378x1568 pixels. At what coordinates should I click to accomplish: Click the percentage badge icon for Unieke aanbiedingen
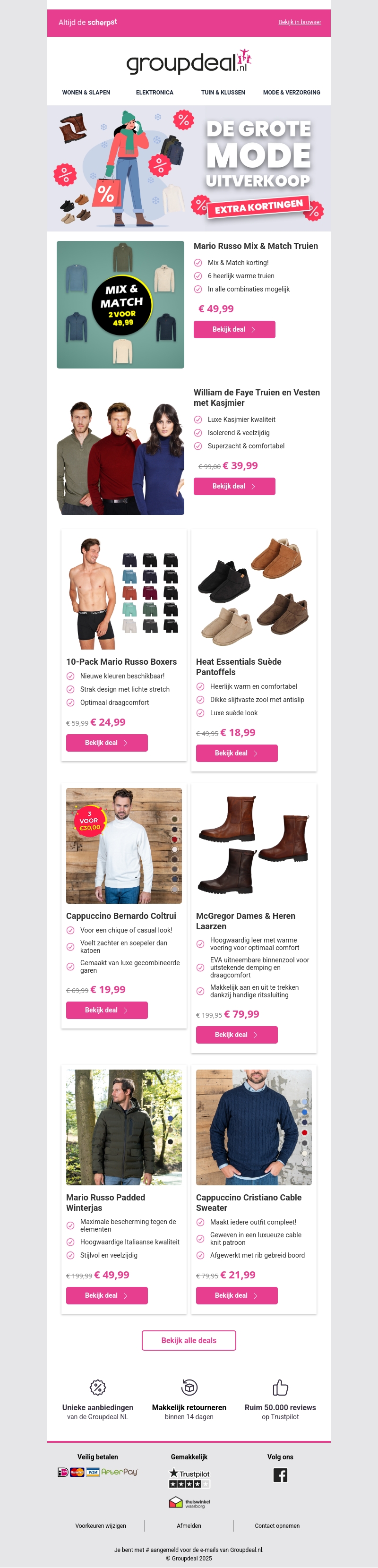[97, 1387]
